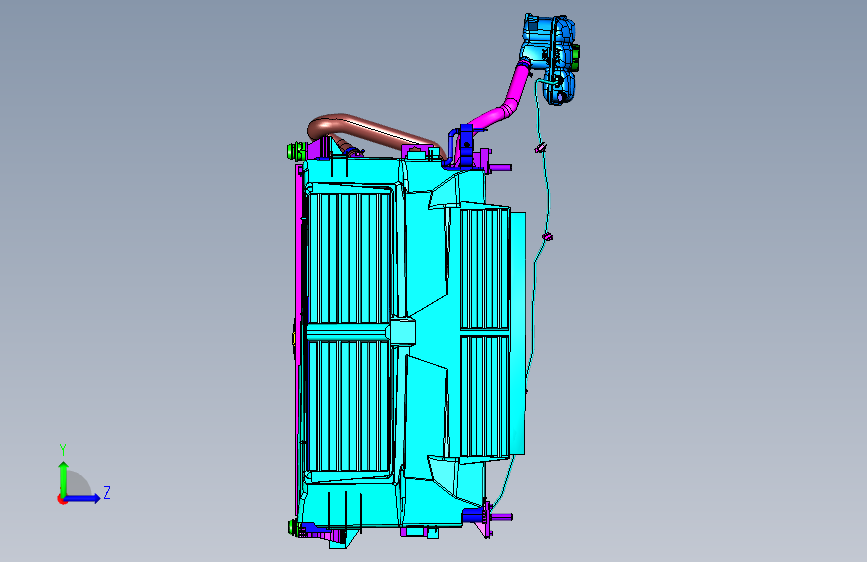
Task: Click the green Y axis arrow of the triad
Action: [63, 478]
